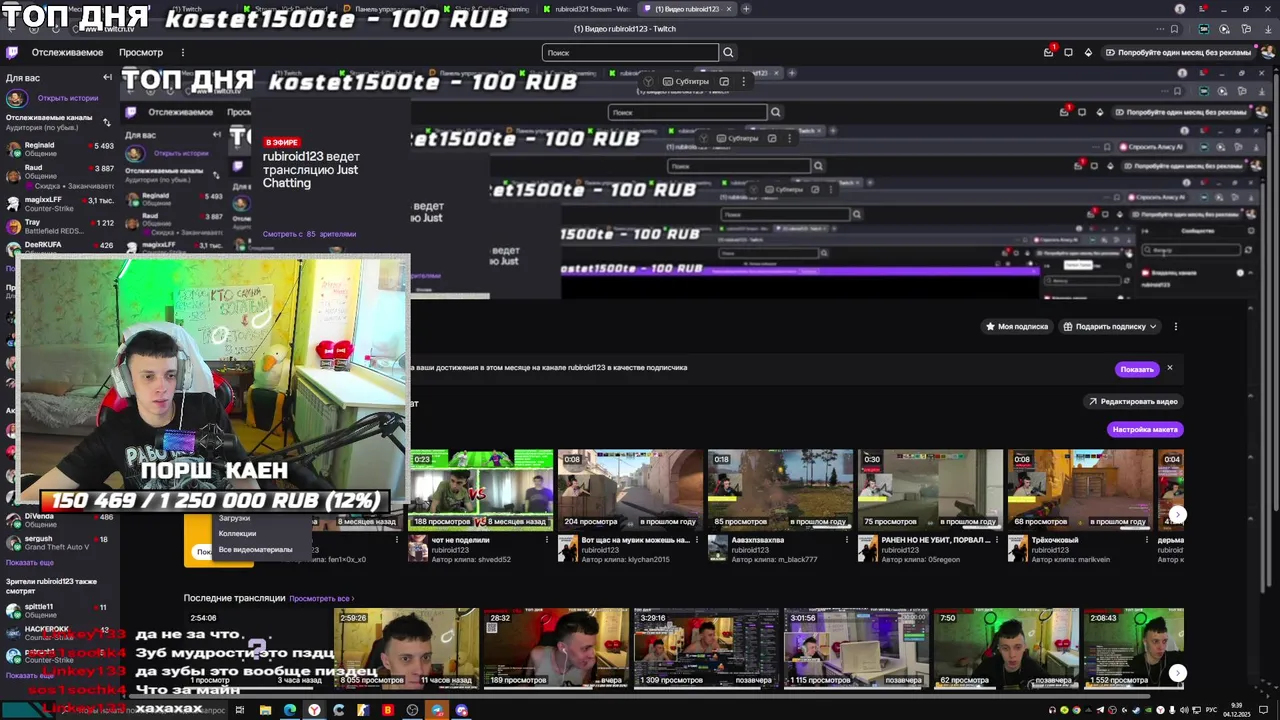Open options for clip 'Аавзхпзвахлва'
Viewport: 1280px width, 720px height.
click(x=847, y=540)
